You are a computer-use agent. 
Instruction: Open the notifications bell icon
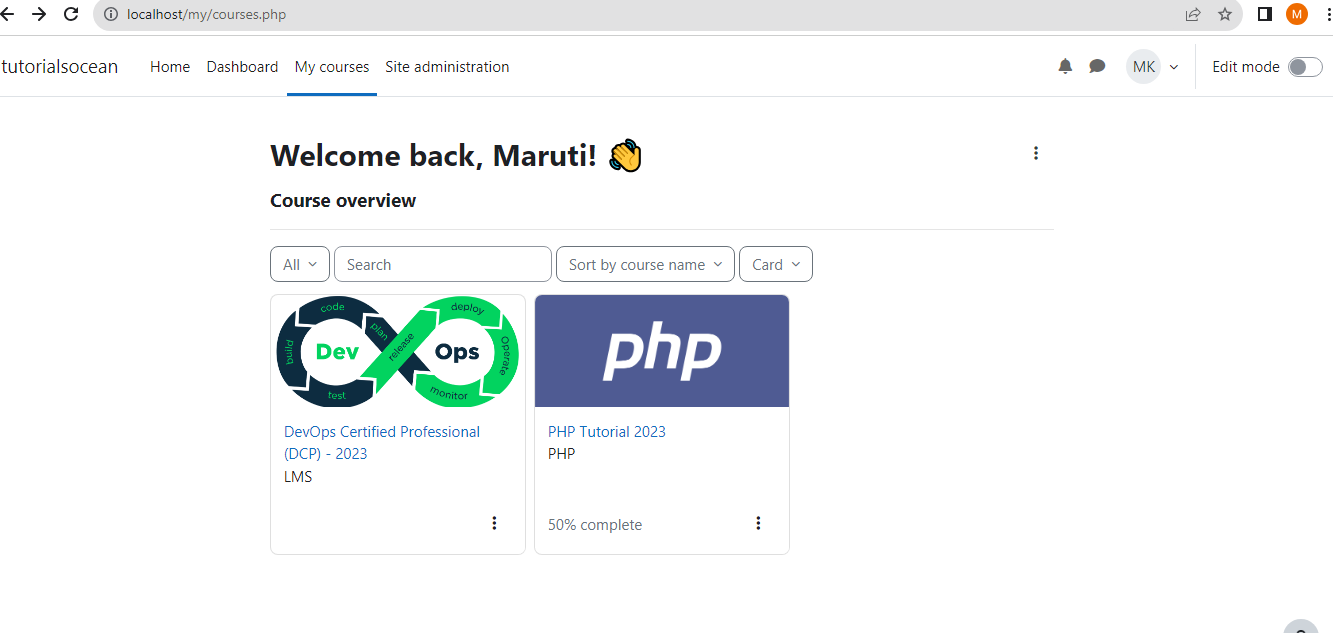pos(1065,66)
